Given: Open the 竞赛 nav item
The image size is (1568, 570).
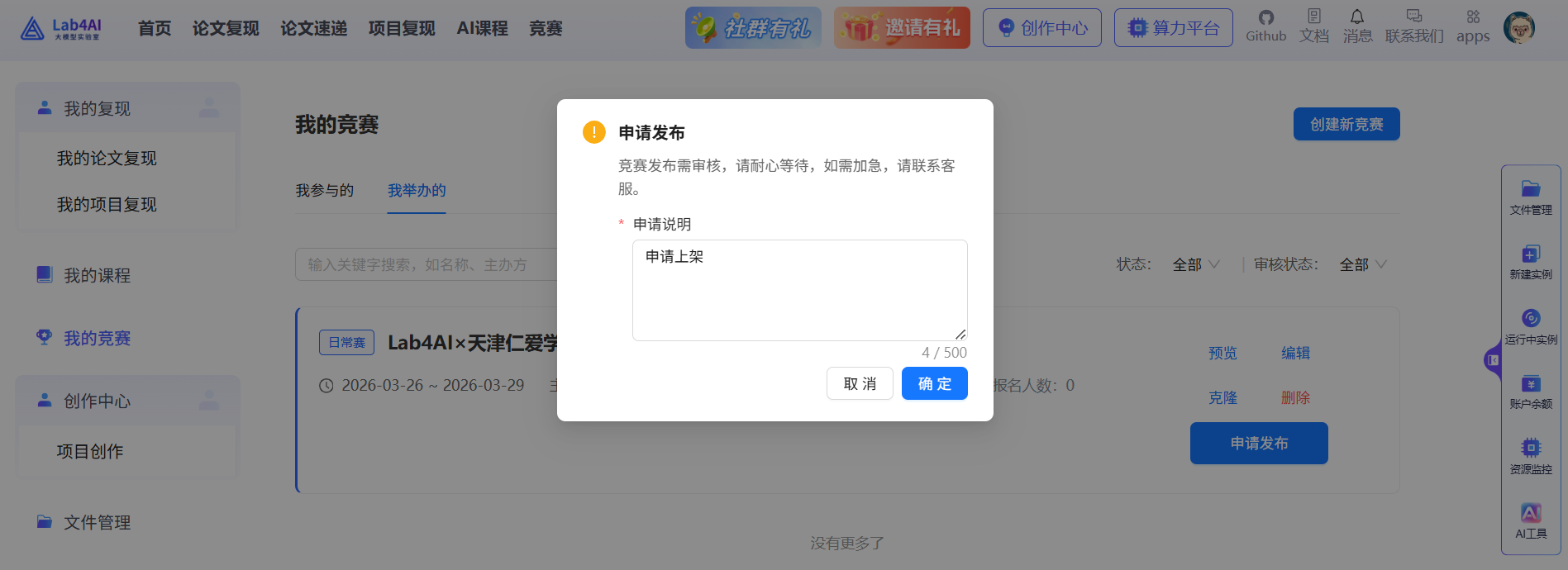Looking at the screenshot, I should point(546,28).
